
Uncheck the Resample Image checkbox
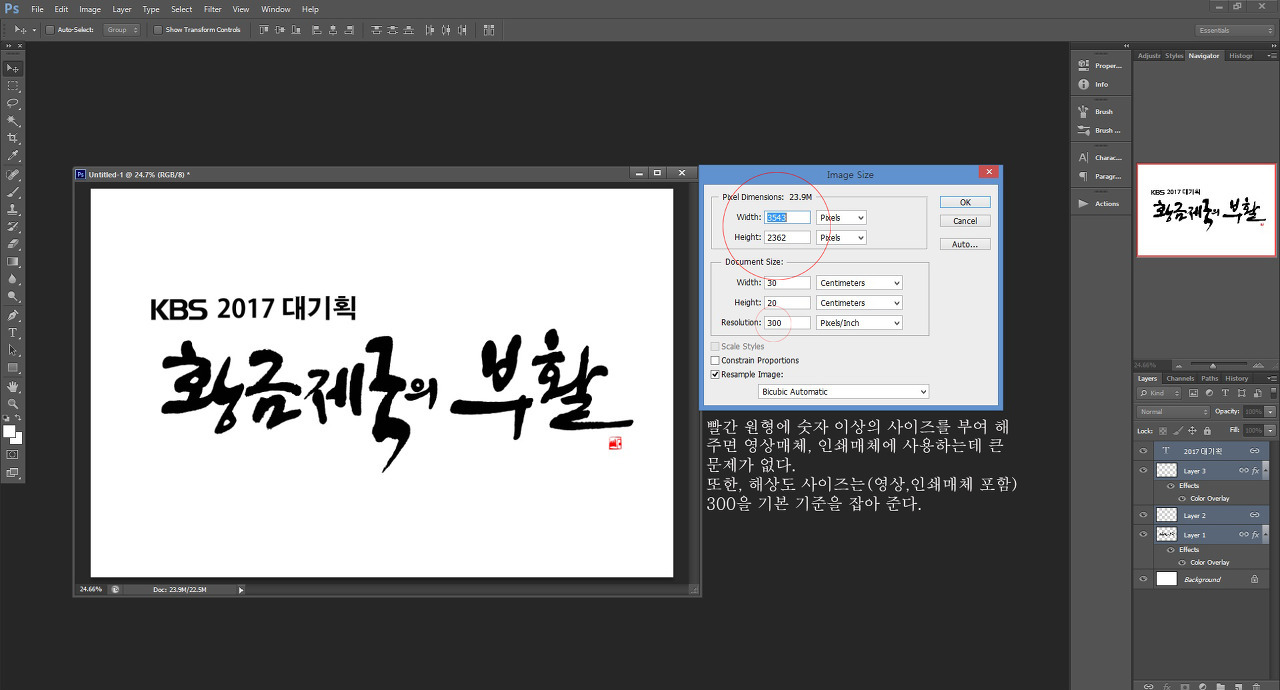tap(715, 374)
